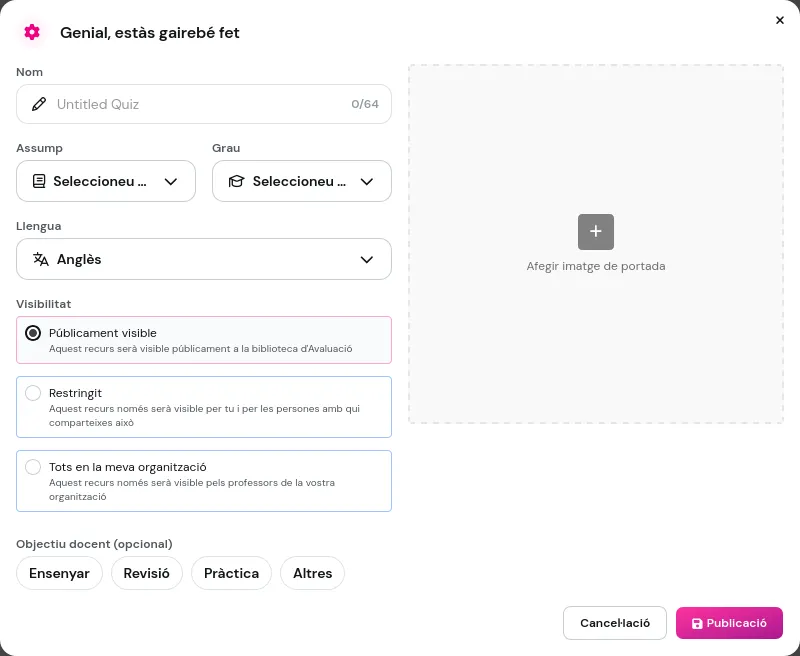
Task: Select the Públicament visible radio option
Action: 33,333
